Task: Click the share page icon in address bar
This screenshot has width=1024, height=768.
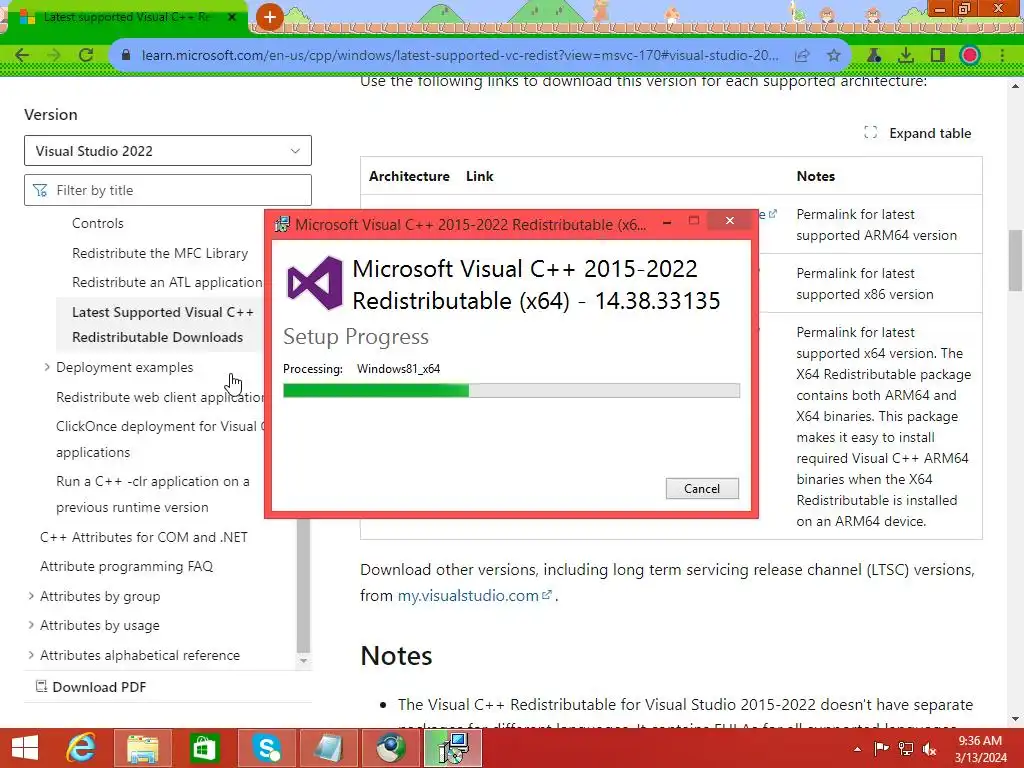Action: coord(802,56)
